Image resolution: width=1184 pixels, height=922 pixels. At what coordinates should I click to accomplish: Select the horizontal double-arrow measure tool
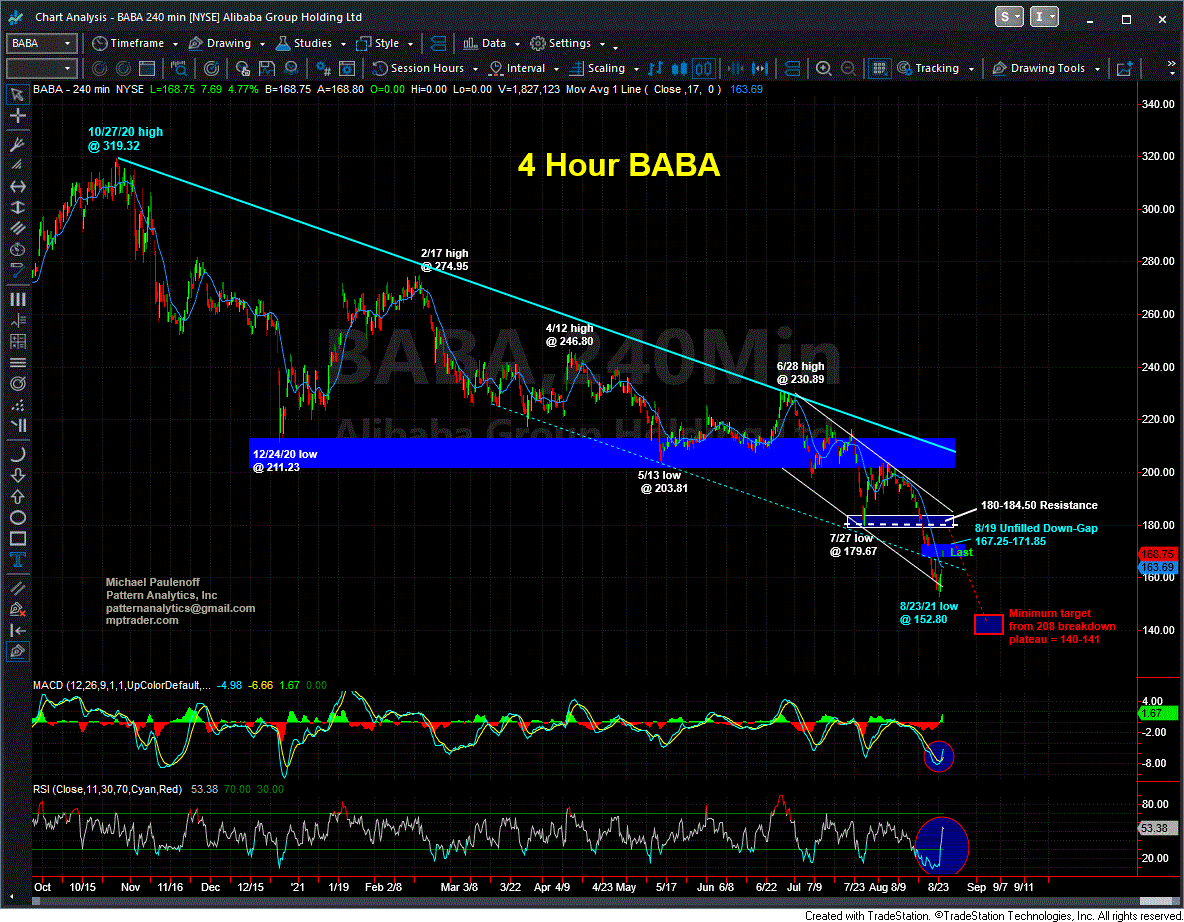click(x=17, y=186)
